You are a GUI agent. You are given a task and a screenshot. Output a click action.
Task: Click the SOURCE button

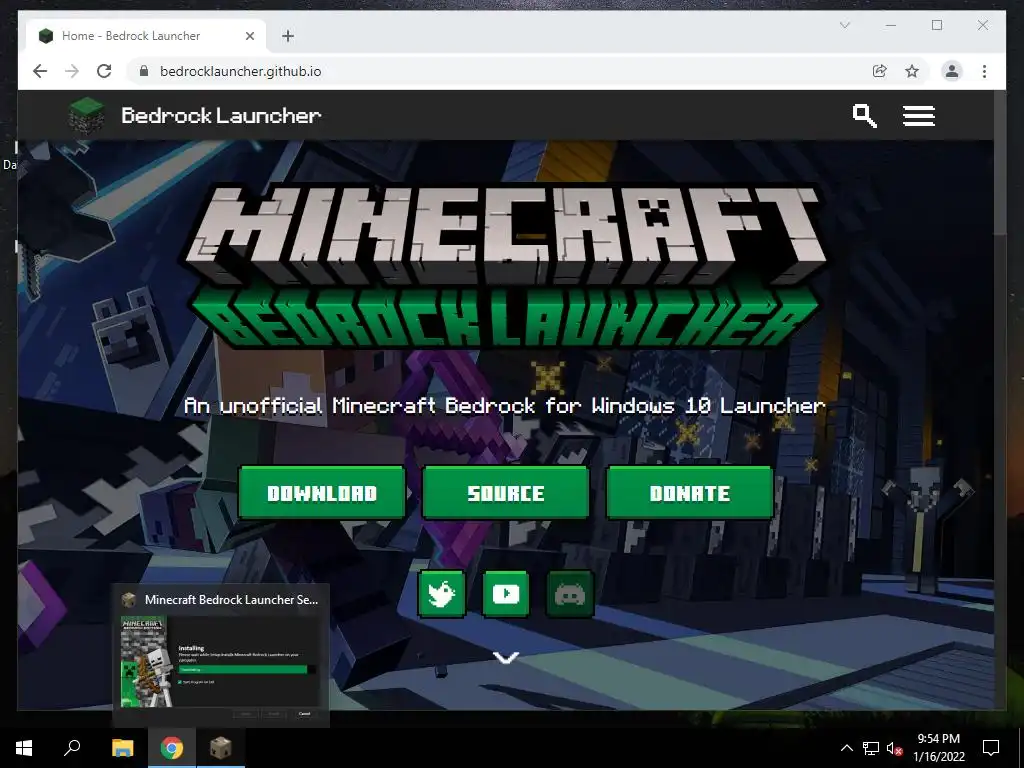[x=506, y=493]
